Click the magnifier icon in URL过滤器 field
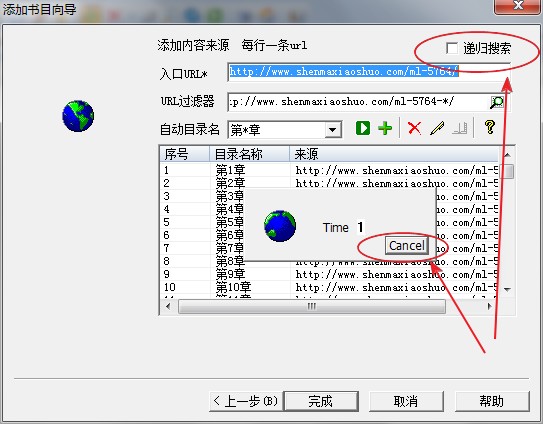543x424 pixels. pos(496,102)
